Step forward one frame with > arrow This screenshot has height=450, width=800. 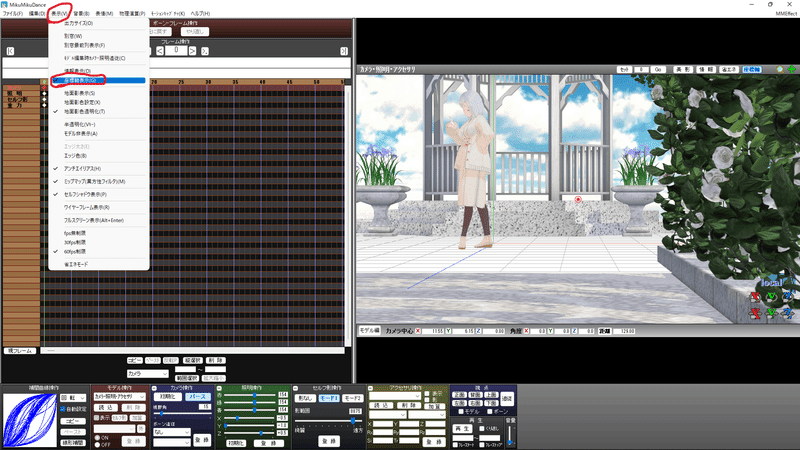click(192, 51)
